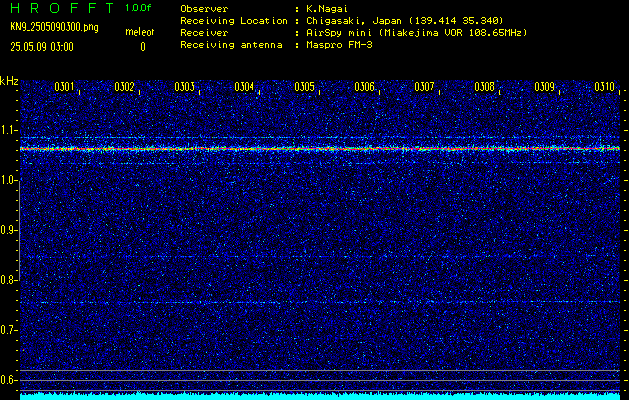Click the kHz axis unit label
The height and width of the screenshot is (400, 629).
(9, 81)
